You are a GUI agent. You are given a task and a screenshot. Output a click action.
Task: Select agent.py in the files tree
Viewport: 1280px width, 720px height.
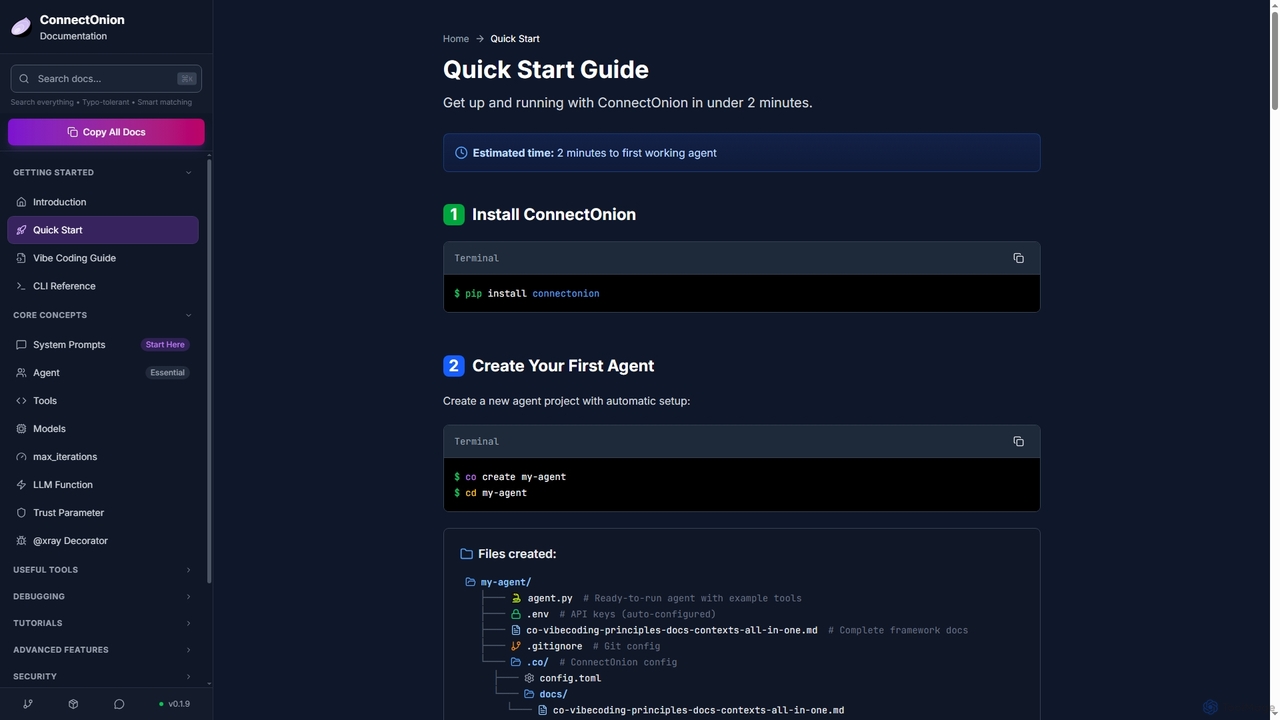550,598
